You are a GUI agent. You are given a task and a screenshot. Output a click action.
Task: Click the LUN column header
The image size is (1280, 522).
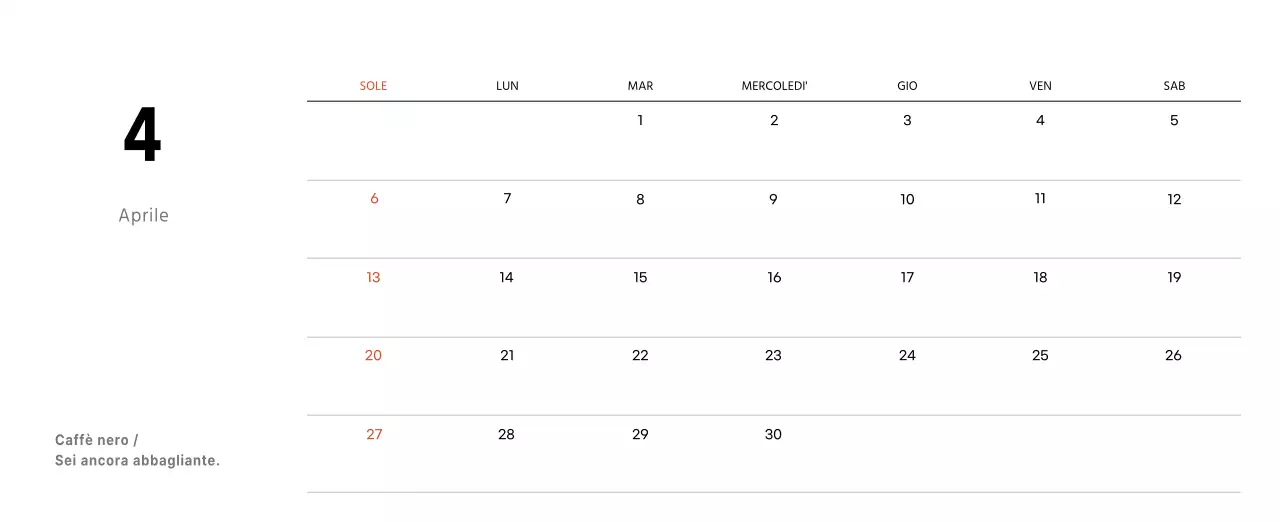[x=507, y=86]
